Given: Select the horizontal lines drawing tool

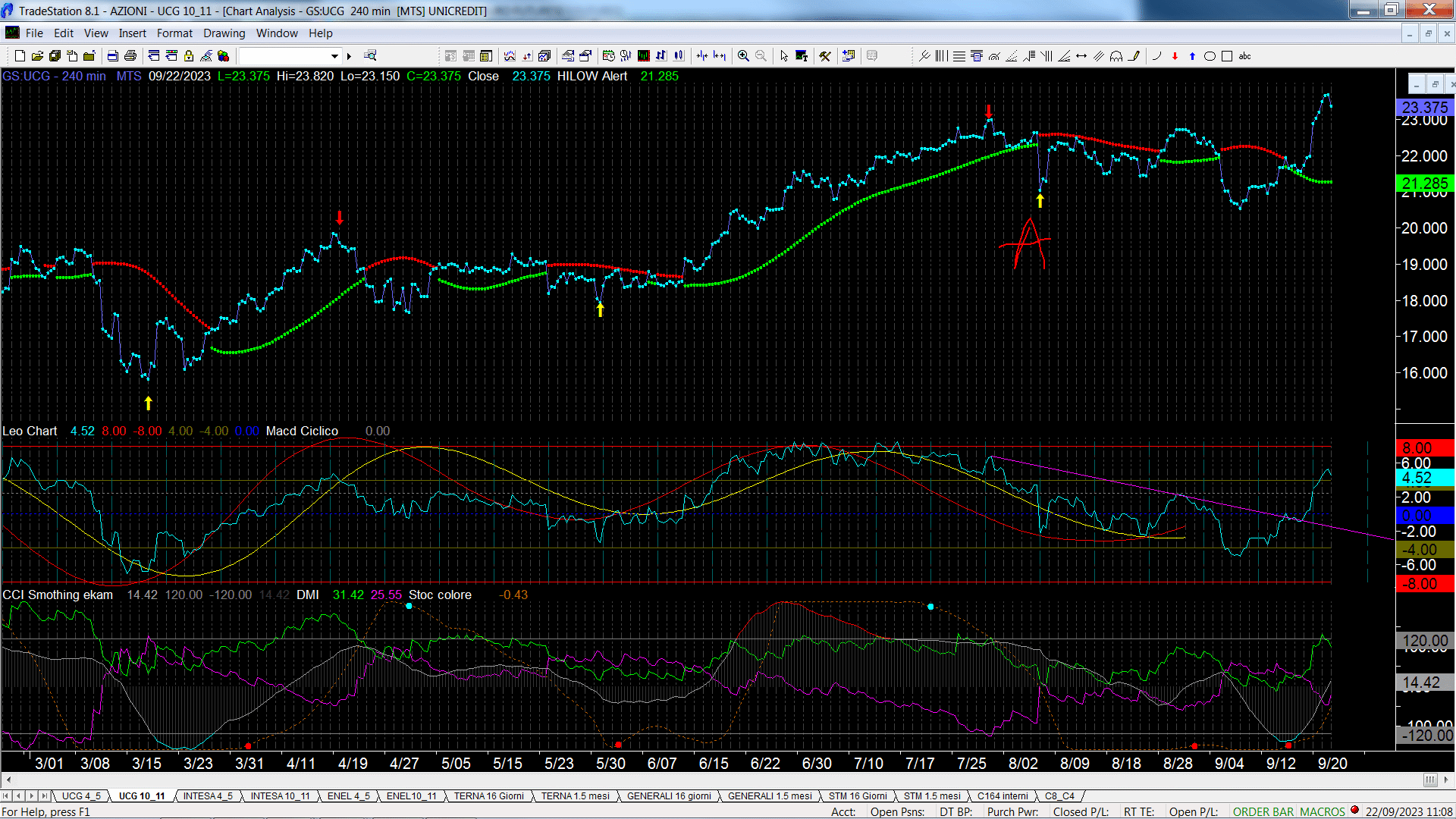Looking at the screenshot, I should pos(959,56).
